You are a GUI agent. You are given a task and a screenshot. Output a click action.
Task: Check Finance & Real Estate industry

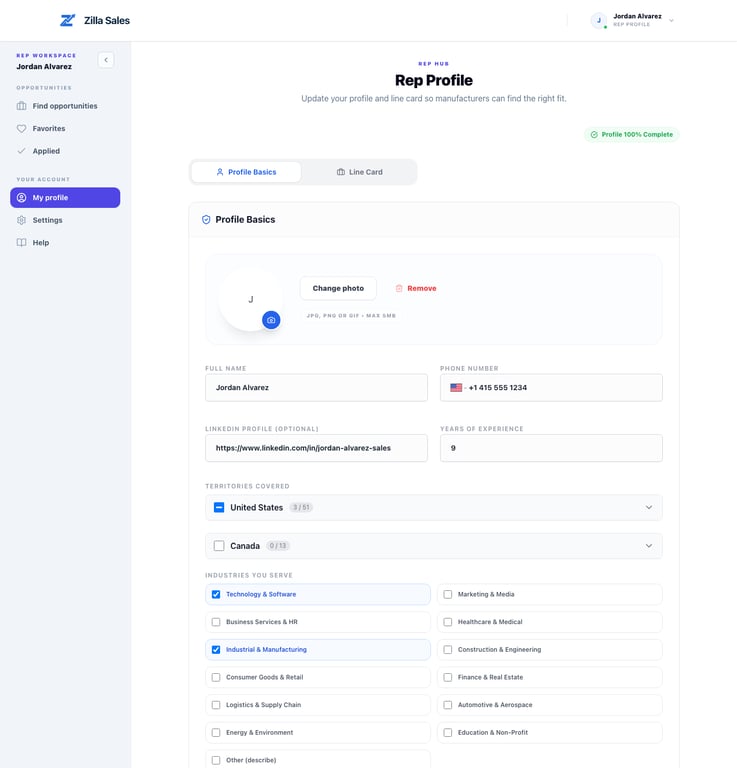coord(448,677)
